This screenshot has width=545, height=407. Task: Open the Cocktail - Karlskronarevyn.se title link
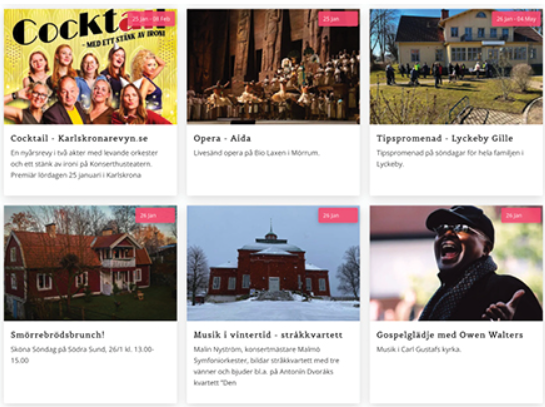pos(79,138)
